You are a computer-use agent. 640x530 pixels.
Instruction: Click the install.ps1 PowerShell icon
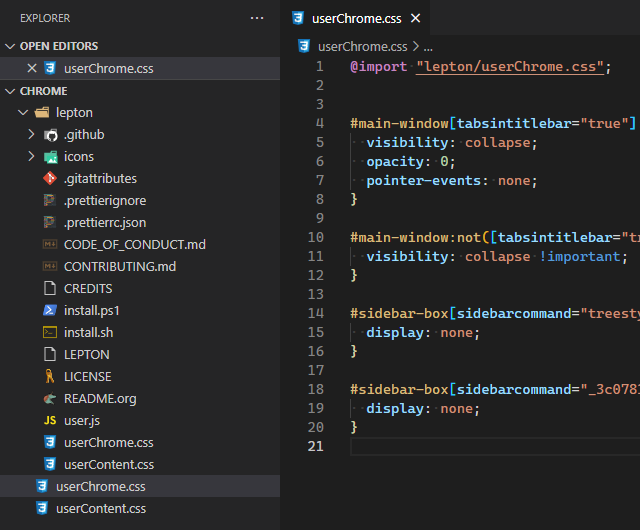(x=50, y=310)
